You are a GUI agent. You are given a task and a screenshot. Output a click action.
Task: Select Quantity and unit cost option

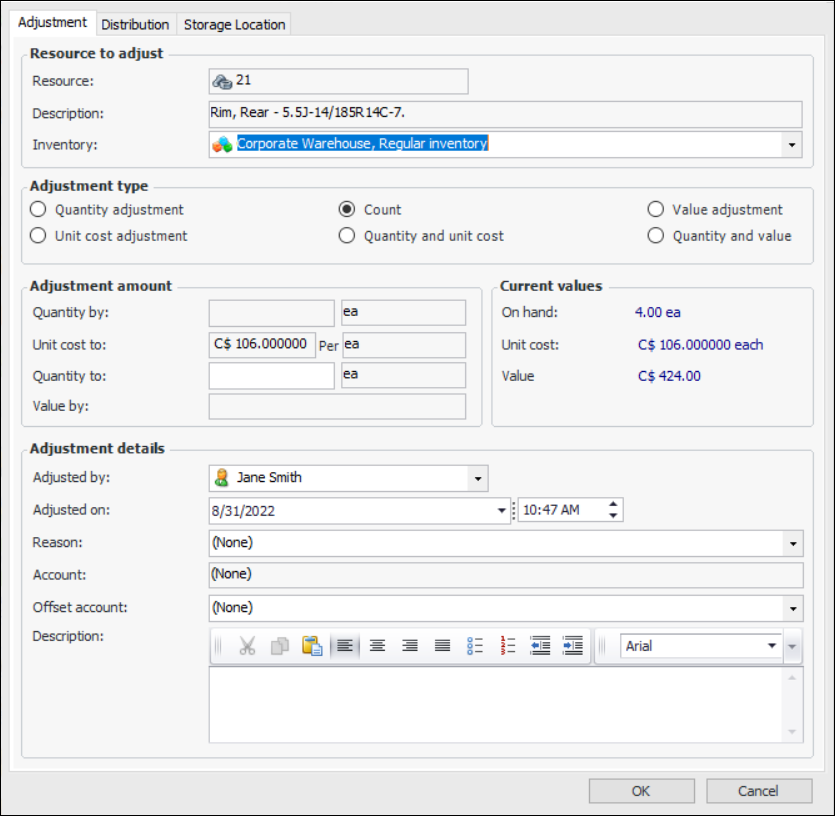tap(347, 236)
